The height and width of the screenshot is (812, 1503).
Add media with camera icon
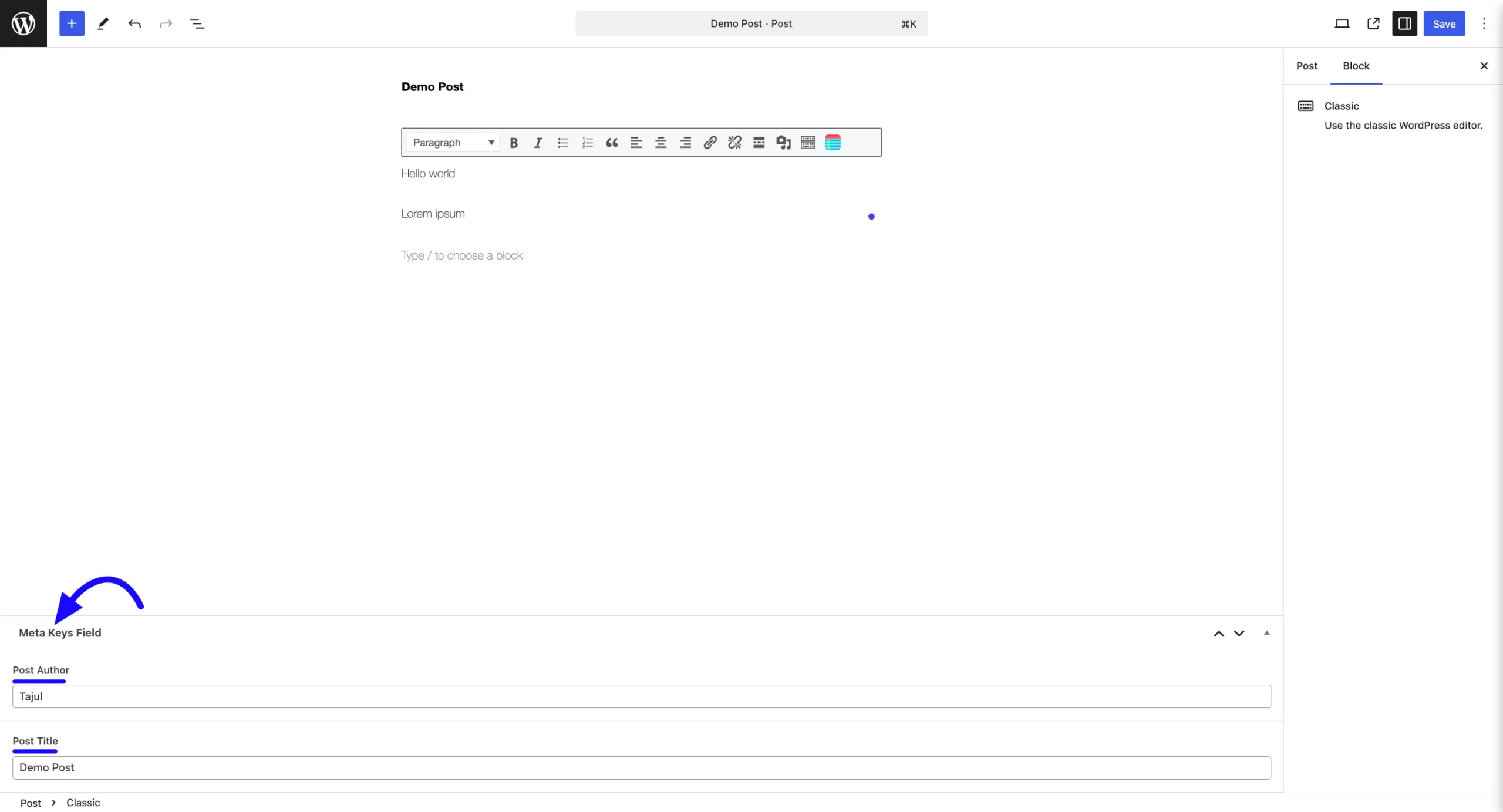784,143
